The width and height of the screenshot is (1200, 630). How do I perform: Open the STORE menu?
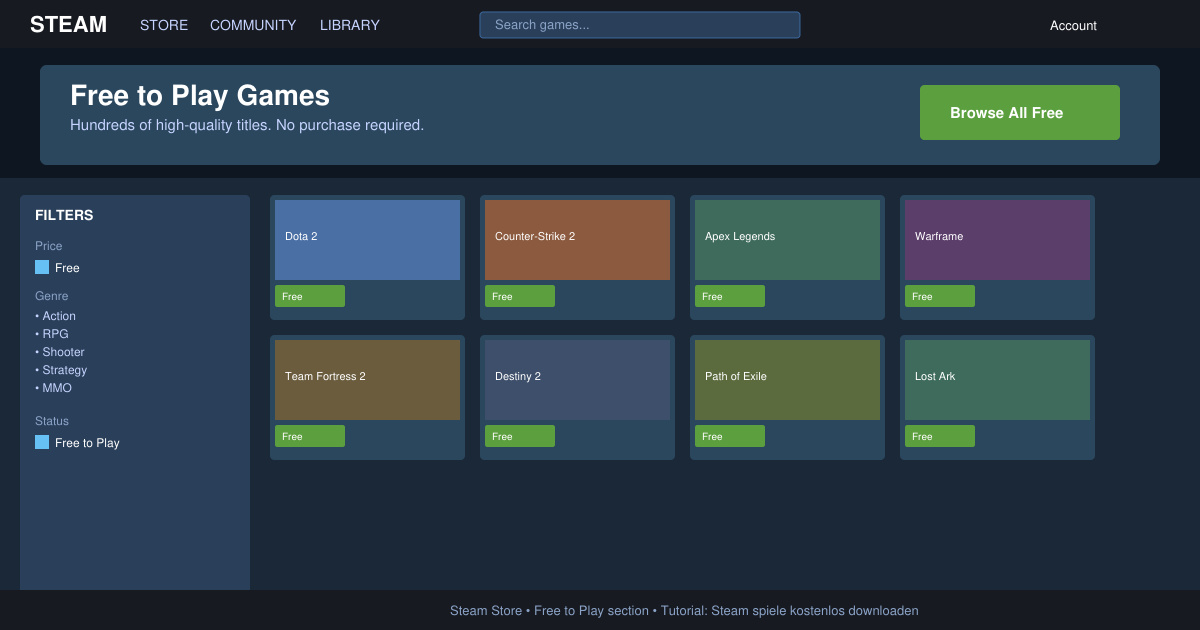click(x=164, y=25)
